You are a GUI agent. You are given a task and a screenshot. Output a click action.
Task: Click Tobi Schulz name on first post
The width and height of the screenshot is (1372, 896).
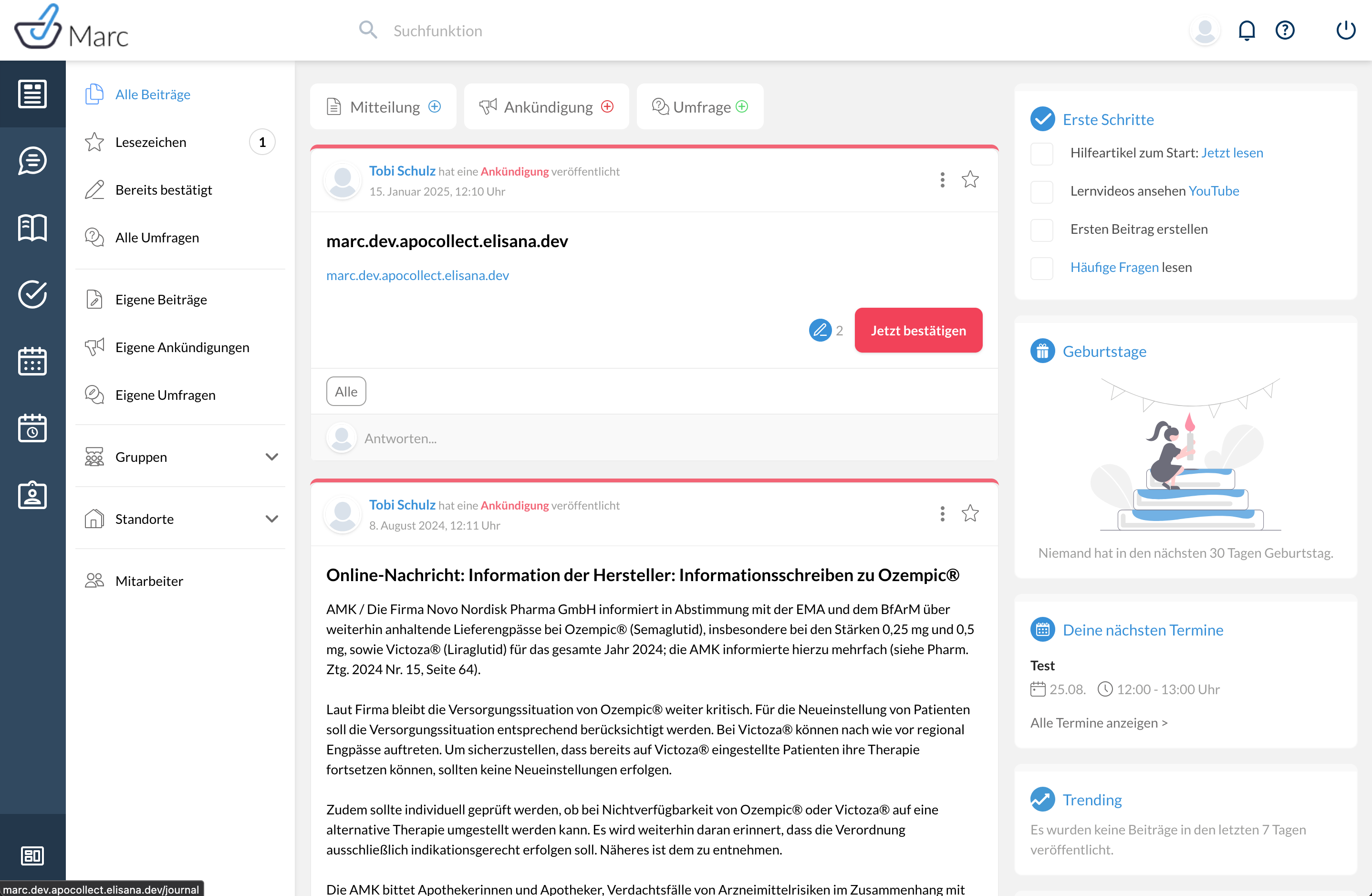402,171
